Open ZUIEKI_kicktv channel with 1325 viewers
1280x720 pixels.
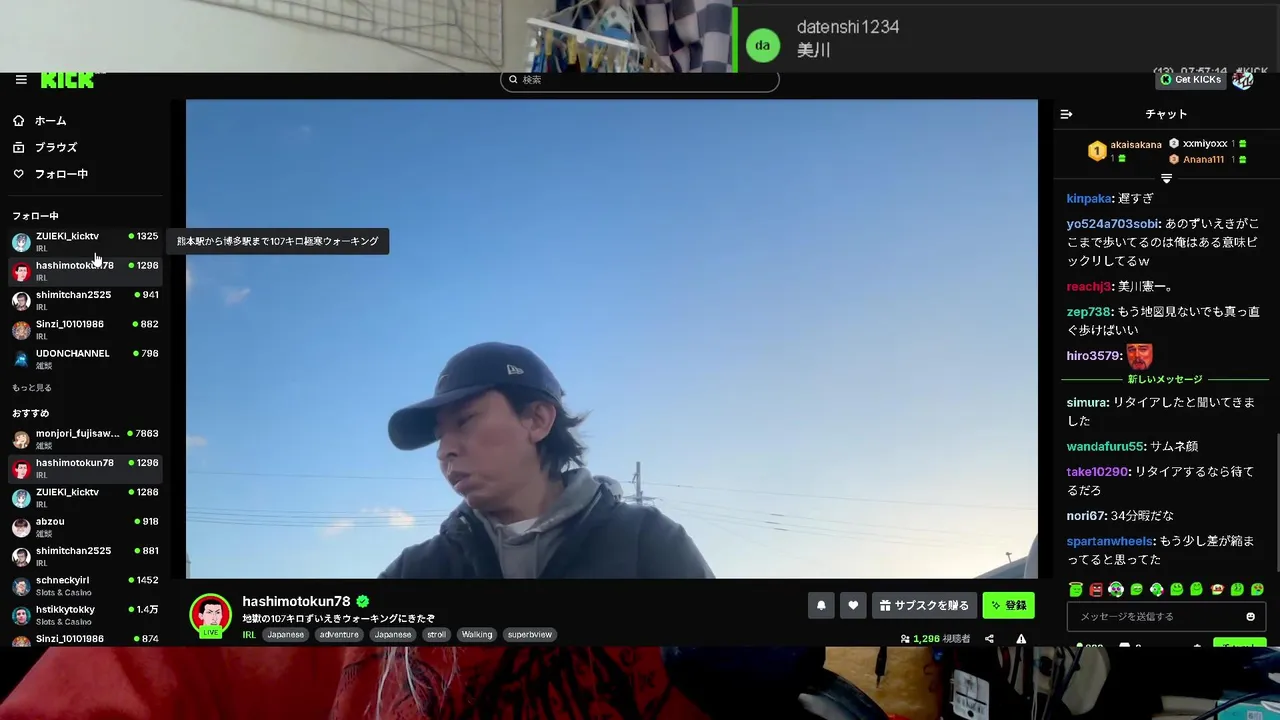85,241
